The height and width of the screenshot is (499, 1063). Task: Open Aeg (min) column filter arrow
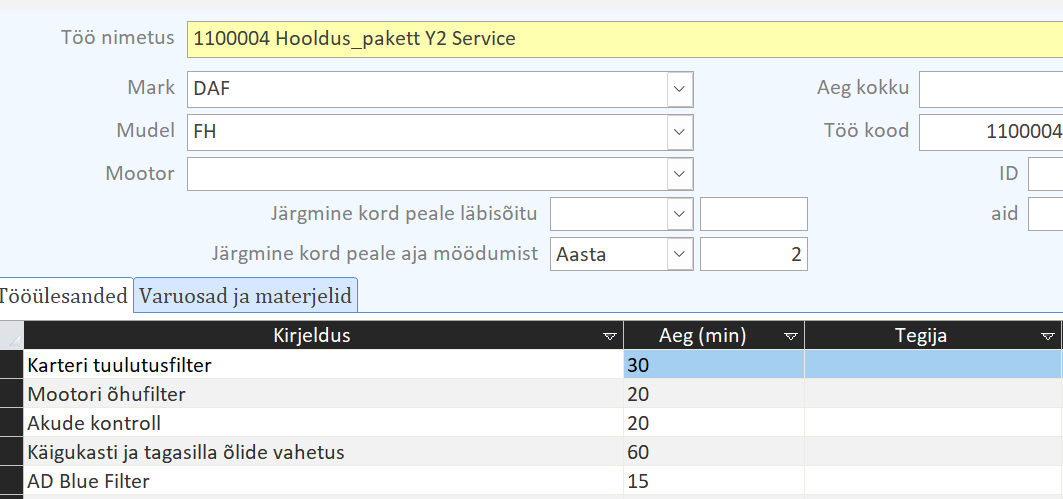(x=791, y=335)
